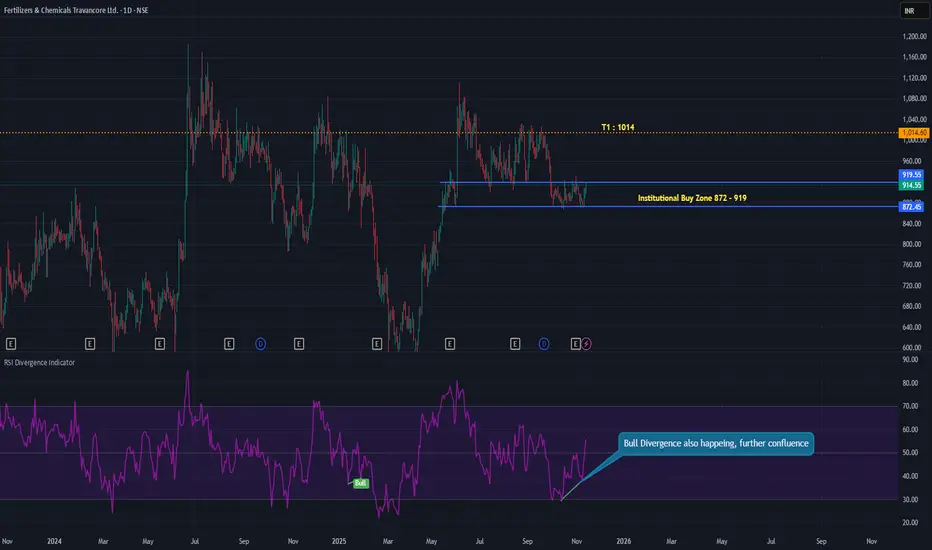Screen dimensions: 932x550
Task: Click the green Bull divergence label
Action: point(361,483)
